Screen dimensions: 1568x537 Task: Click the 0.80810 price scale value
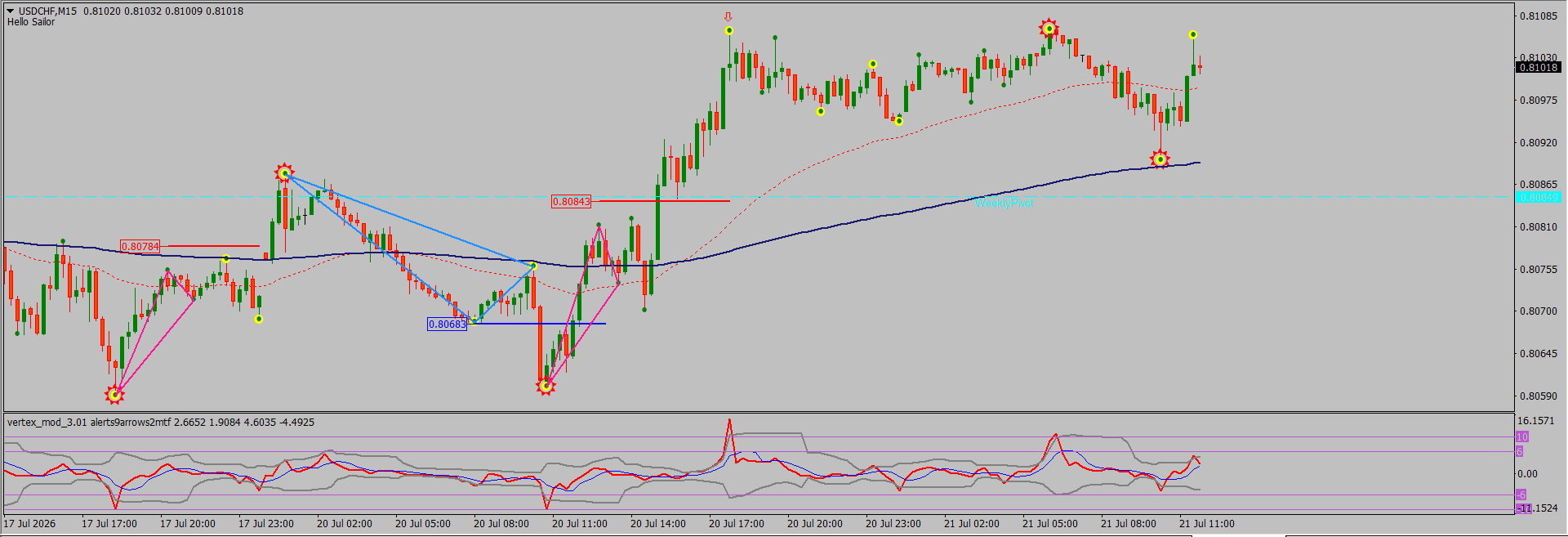point(1538,227)
